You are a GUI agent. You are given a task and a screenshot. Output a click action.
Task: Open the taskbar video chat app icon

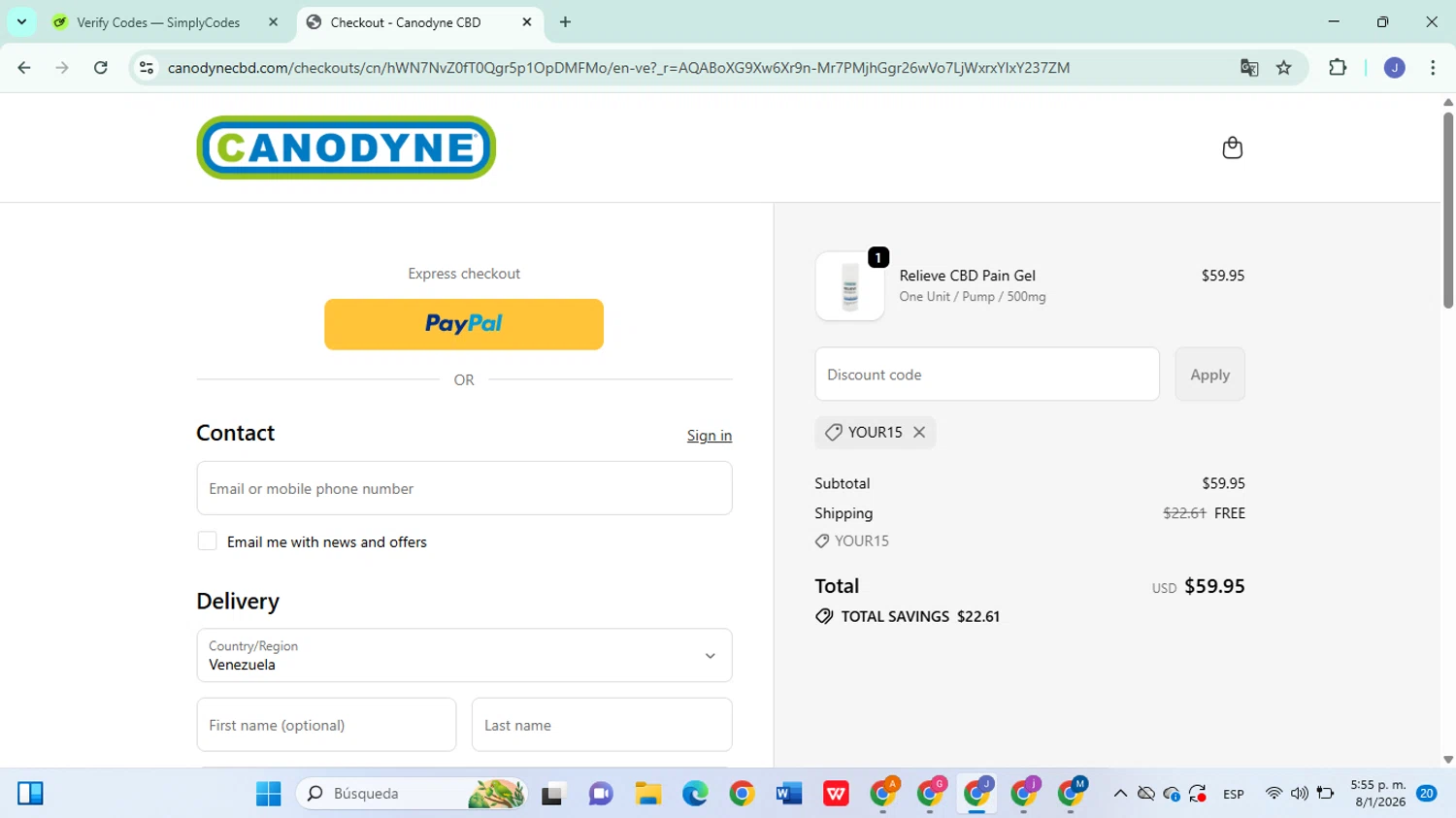point(601,794)
